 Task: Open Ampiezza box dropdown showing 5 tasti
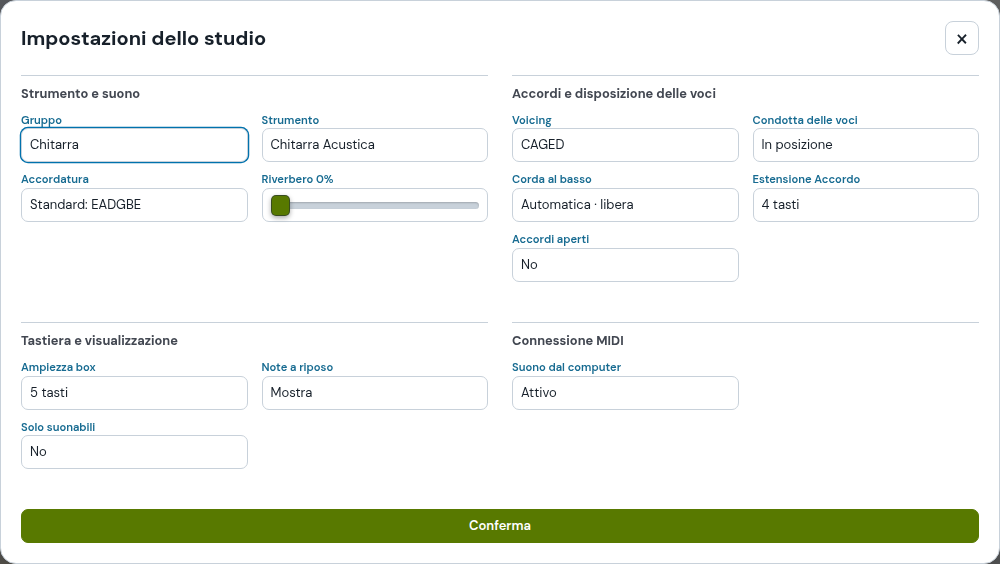click(135, 393)
